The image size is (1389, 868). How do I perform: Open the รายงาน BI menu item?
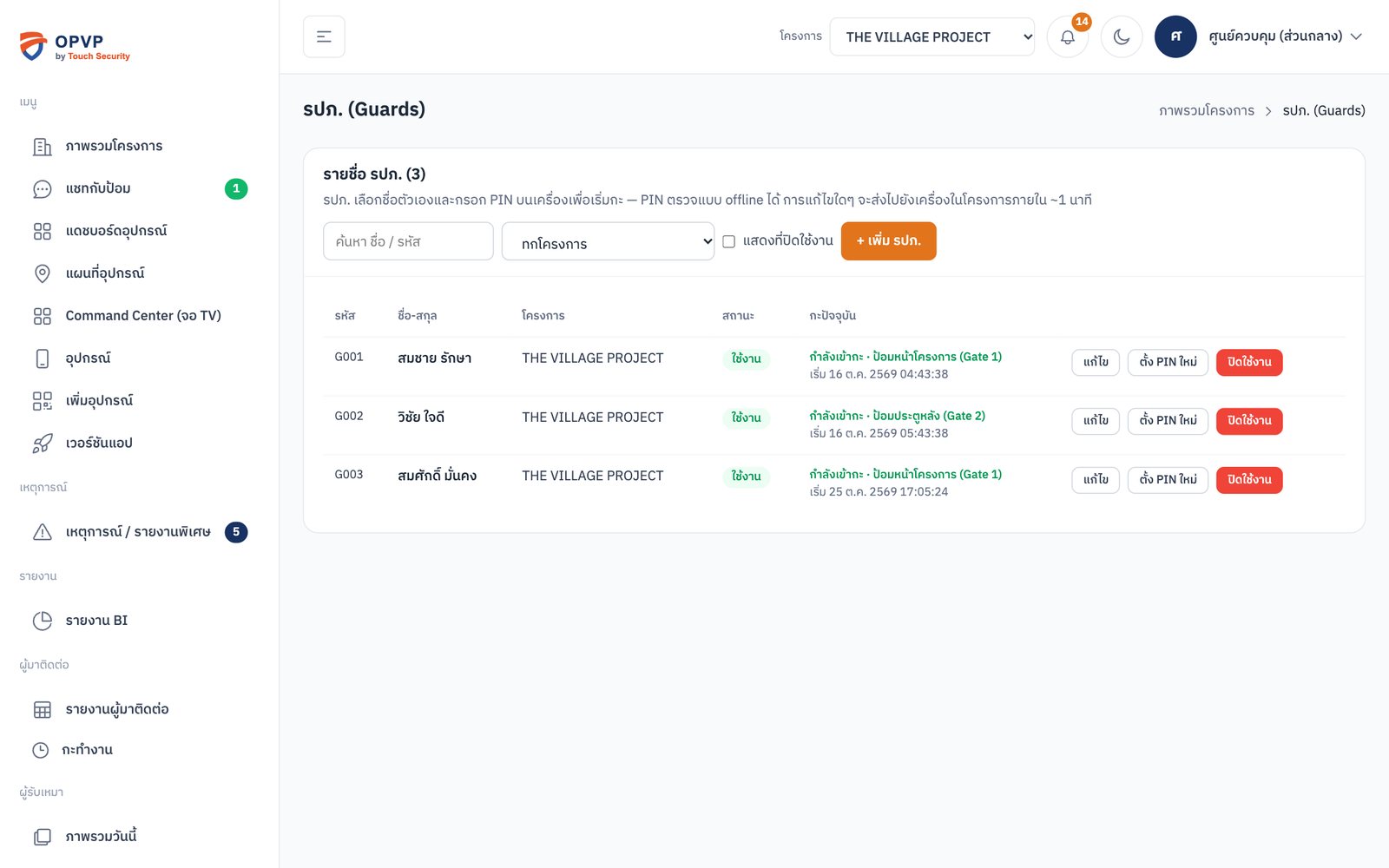click(x=139, y=621)
